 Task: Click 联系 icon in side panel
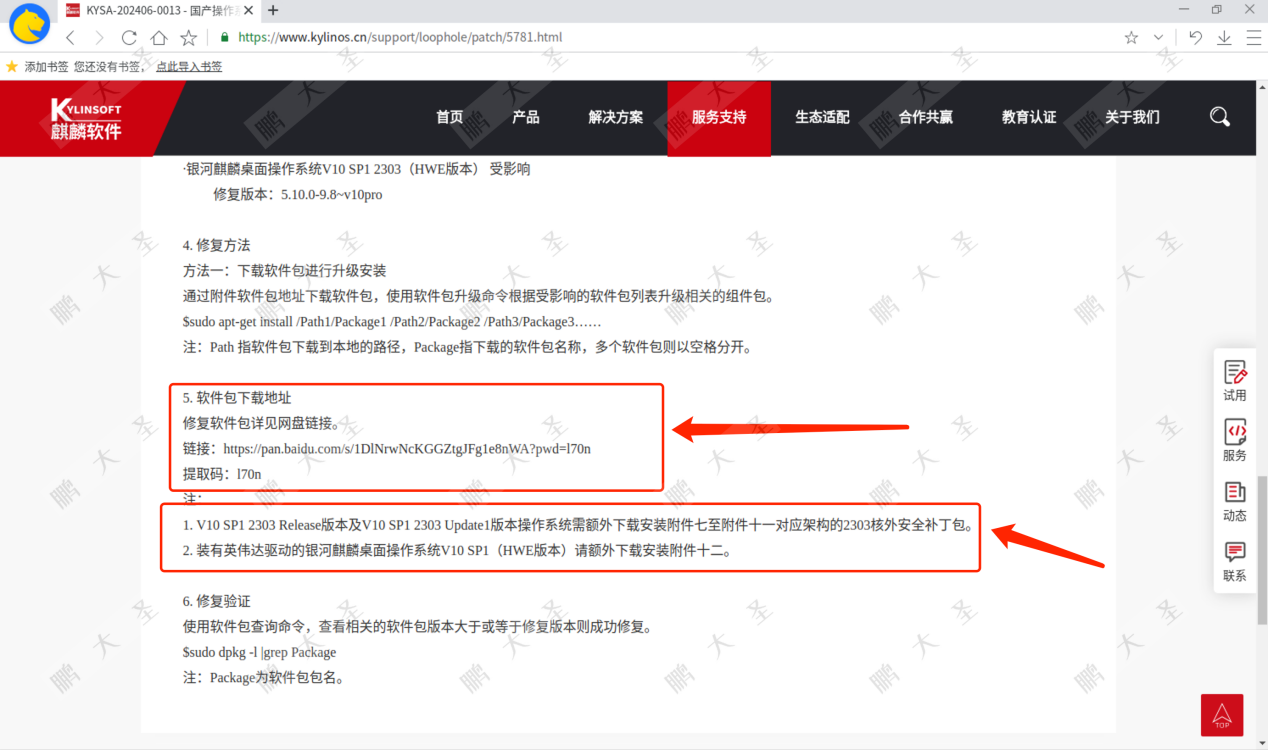1235,560
